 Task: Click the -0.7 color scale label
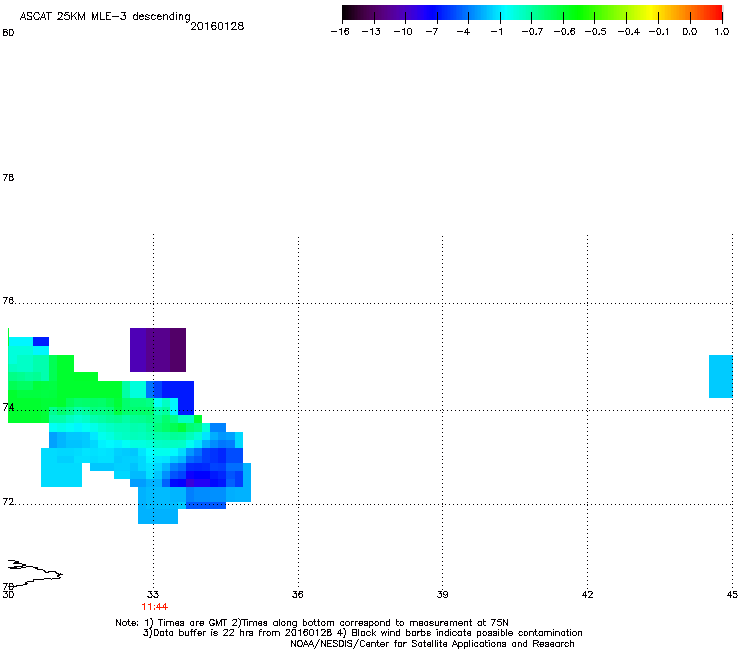coord(532,32)
